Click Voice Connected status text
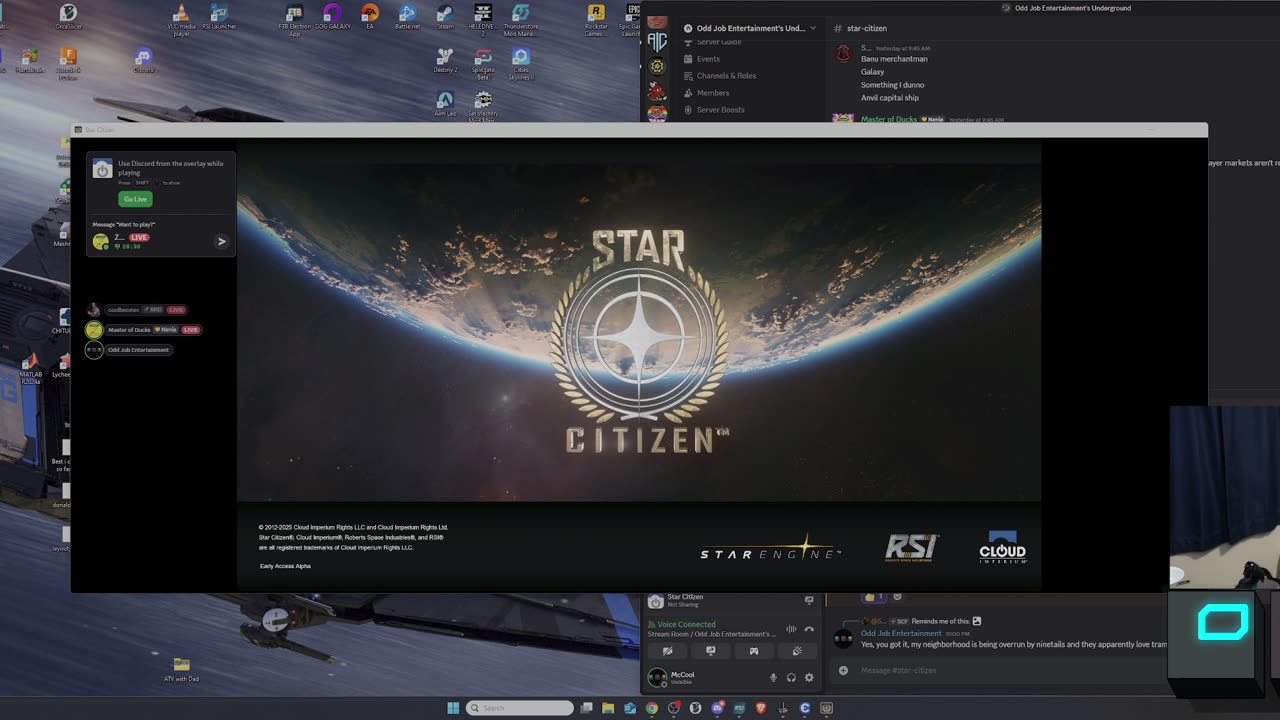 (x=686, y=624)
